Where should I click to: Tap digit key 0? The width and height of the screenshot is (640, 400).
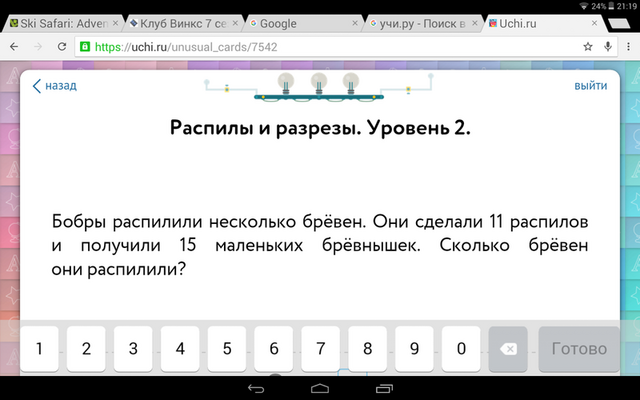(x=461, y=349)
